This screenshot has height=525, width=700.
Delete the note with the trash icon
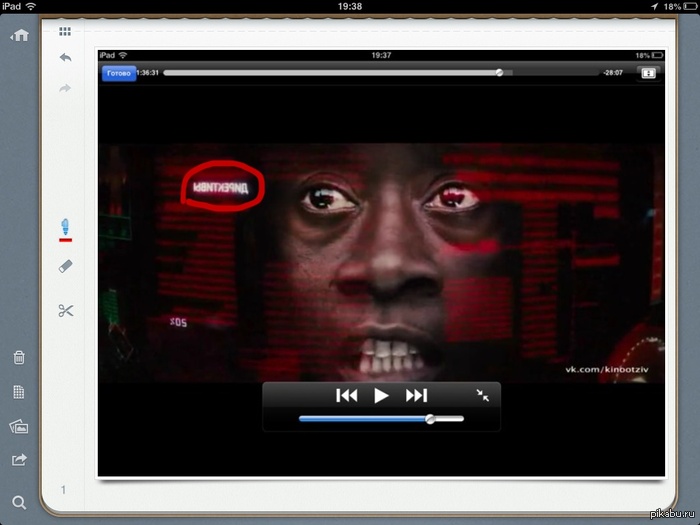[19, 357]
